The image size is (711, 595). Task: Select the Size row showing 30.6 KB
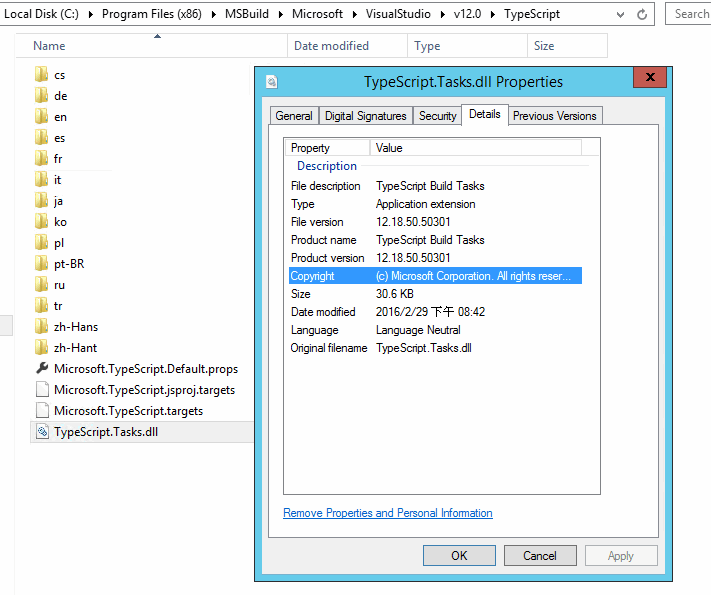click(435, 294)
